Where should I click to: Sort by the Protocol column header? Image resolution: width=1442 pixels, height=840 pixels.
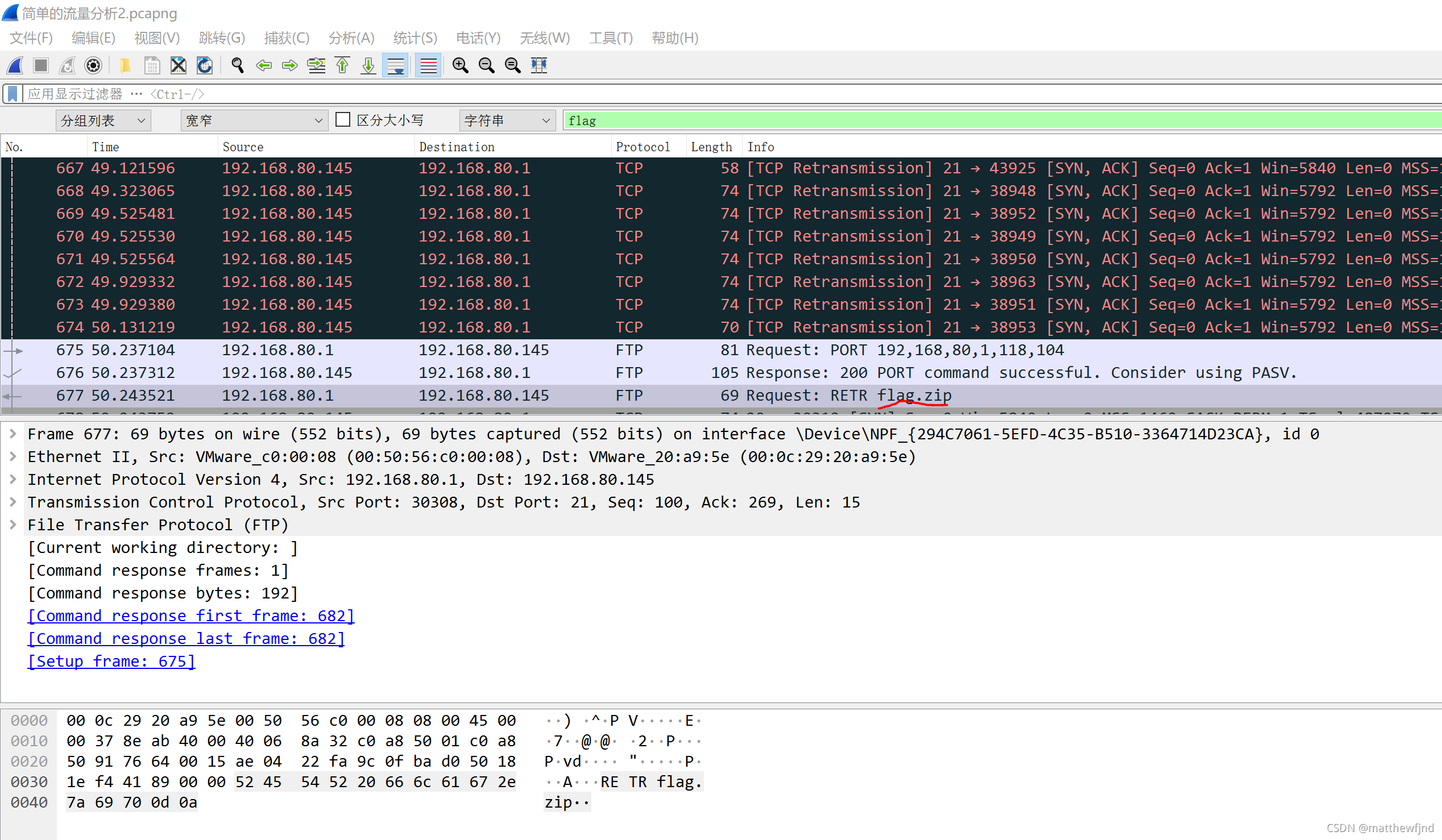648,147
